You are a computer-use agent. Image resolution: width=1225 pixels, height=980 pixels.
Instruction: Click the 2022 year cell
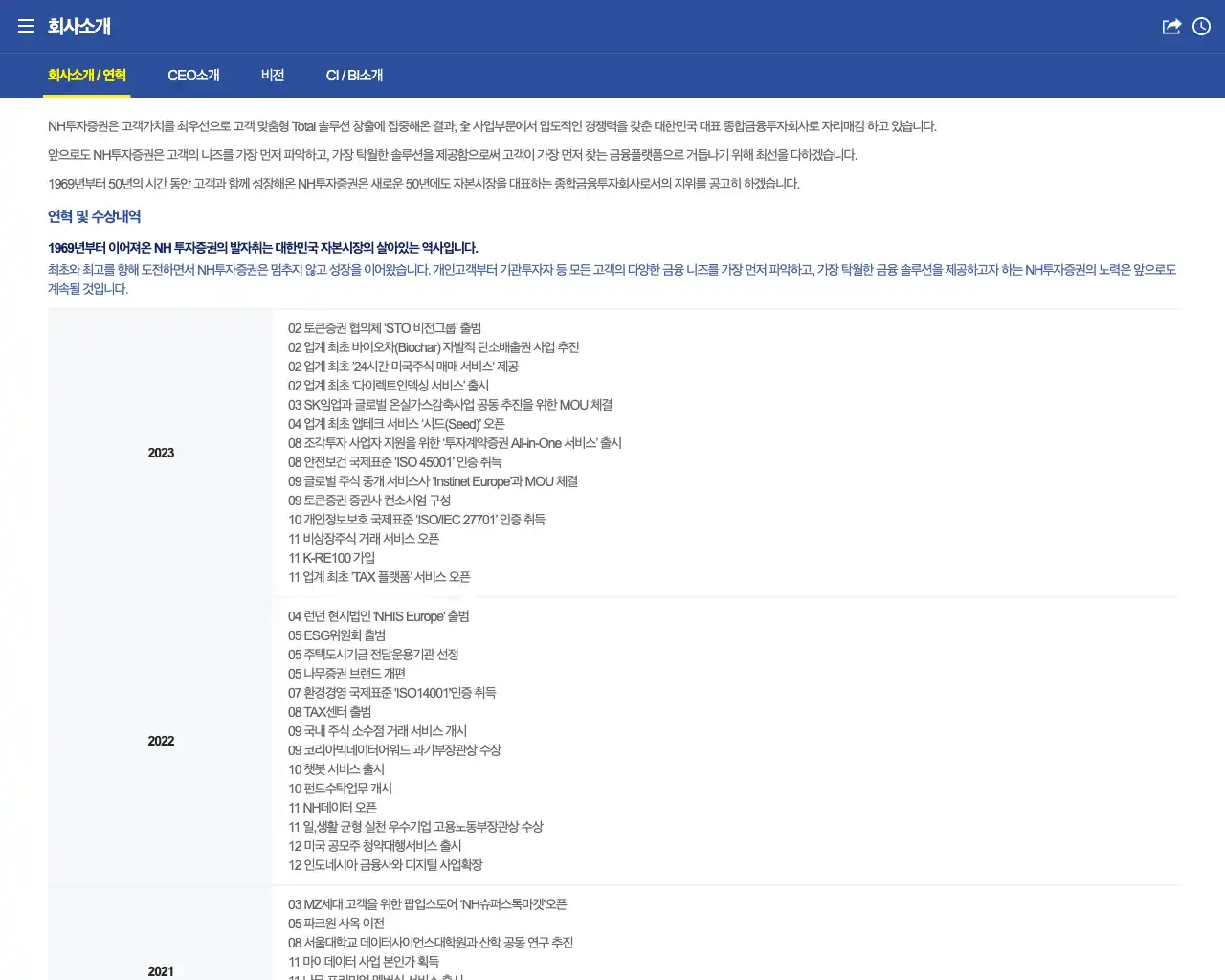pyautogui.click(x=161, y=741)
